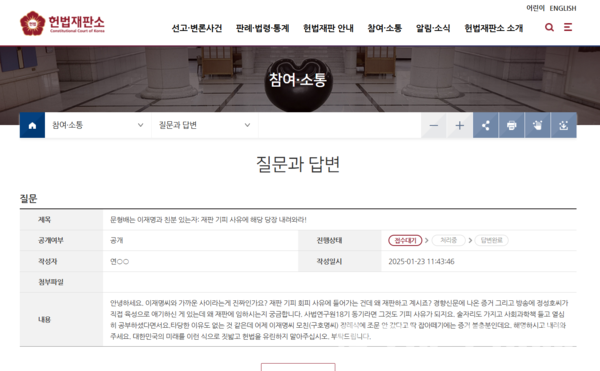The image size is (600, 371).
Task: Increase text size with plus button
Action: click(460, 125)
